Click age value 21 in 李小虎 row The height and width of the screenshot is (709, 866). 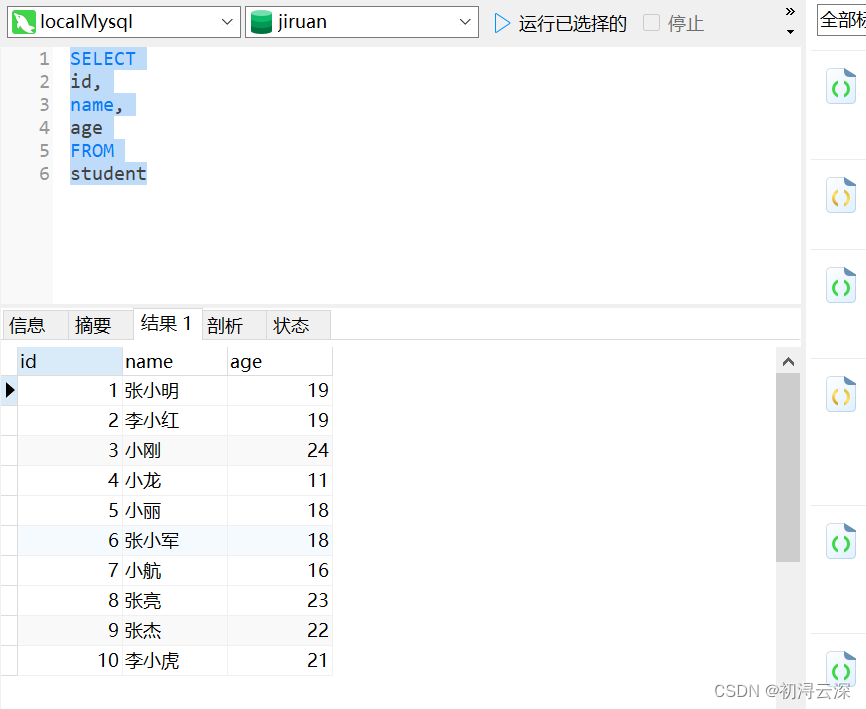pos(279,660)
